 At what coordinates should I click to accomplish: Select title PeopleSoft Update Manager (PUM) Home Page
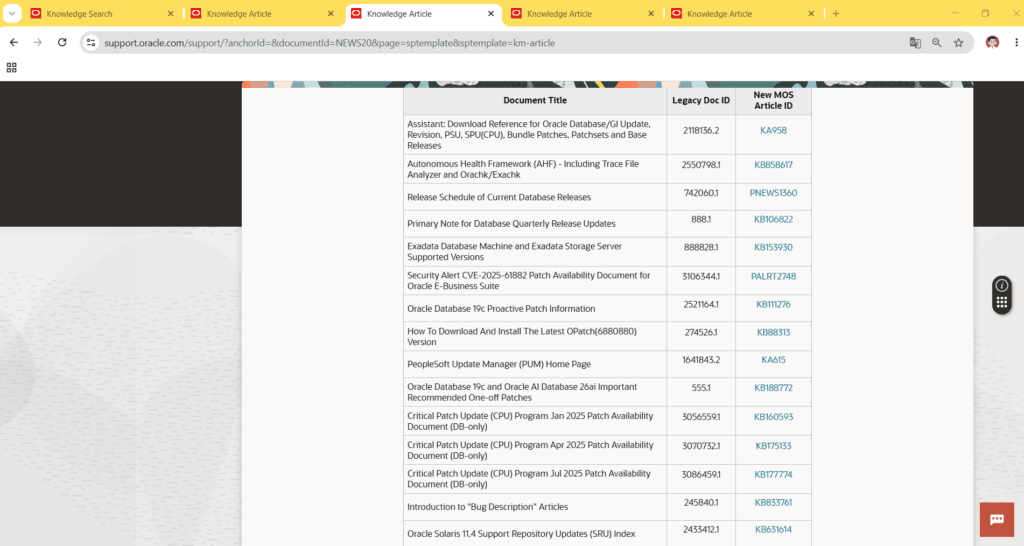[x=499, y=364]
